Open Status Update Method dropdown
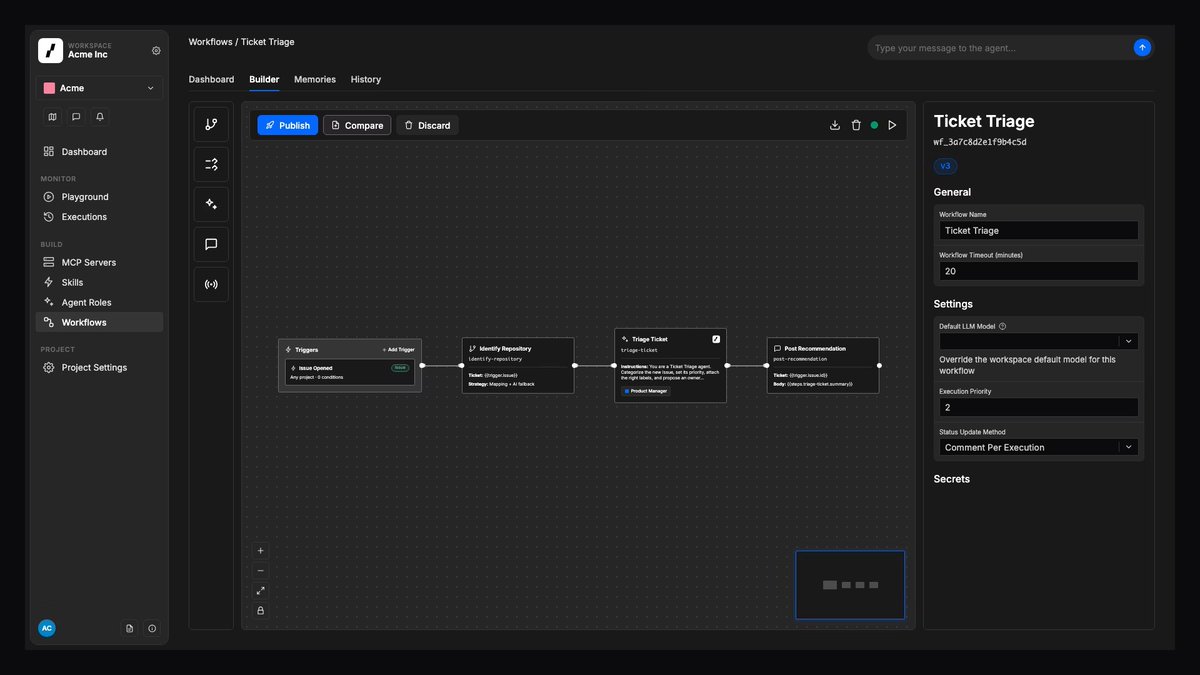 1038,447
